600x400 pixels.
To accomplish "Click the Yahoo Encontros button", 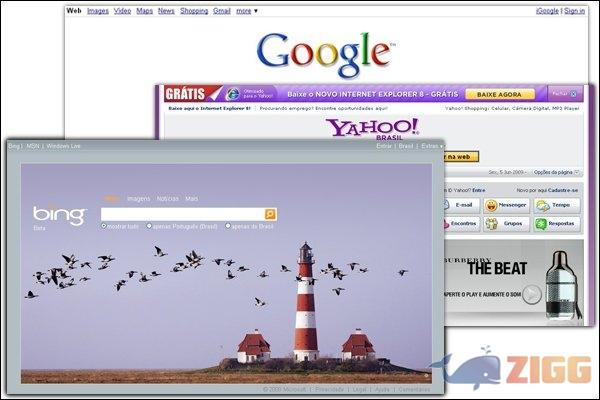I will pyautogui.click(x=460, y=224).
